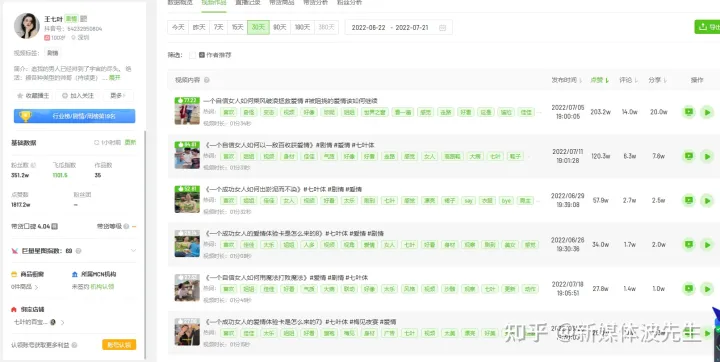Click the blue industry ranking banner
The width and height of the screenshot is (720, 362).
74,116
